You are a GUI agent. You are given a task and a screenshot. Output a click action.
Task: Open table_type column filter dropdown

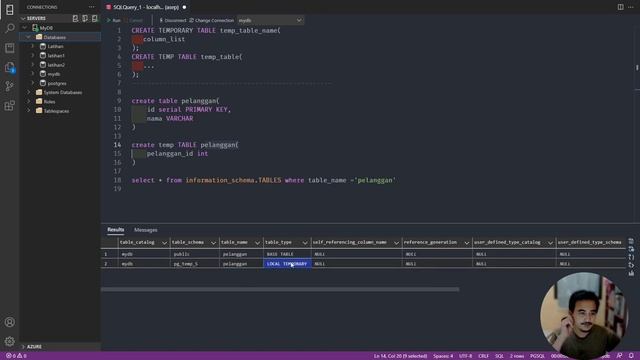click(305, 243)
